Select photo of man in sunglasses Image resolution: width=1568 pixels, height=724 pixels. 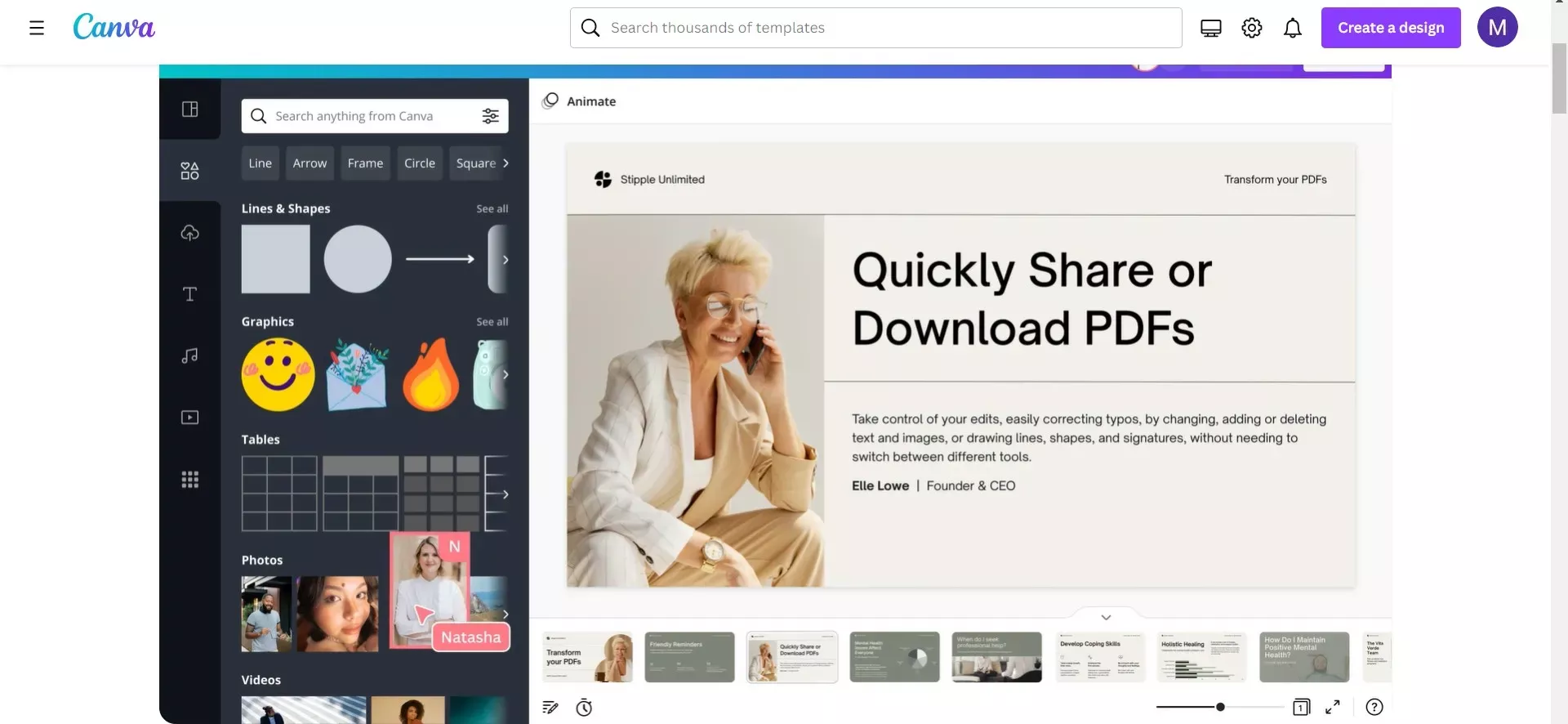(266, 614)
